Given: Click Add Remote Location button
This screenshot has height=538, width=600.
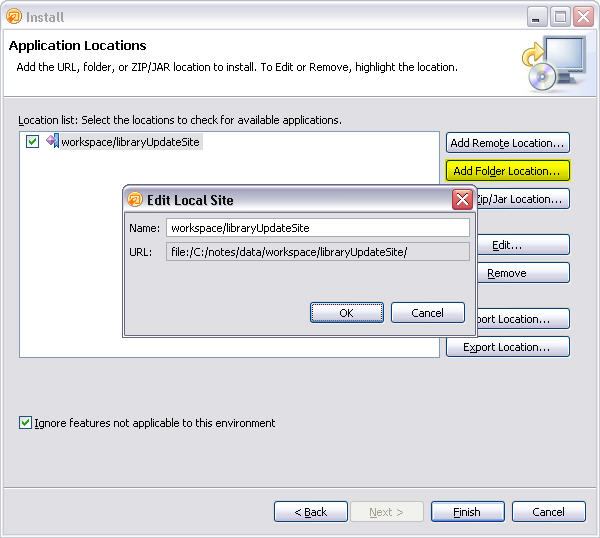Looking at the screenshot, I should pos(508,143).
